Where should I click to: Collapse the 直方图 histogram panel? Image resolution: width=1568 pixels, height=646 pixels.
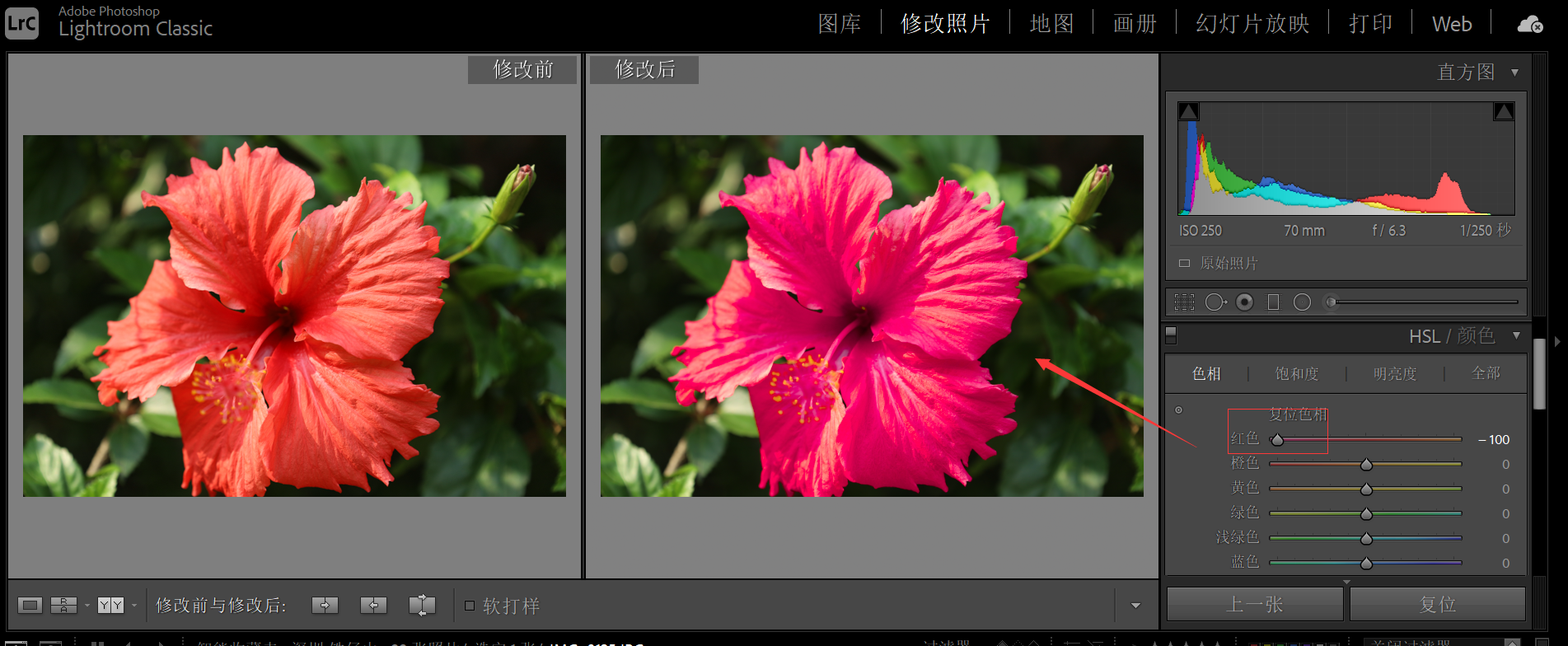coord(1514,73)
